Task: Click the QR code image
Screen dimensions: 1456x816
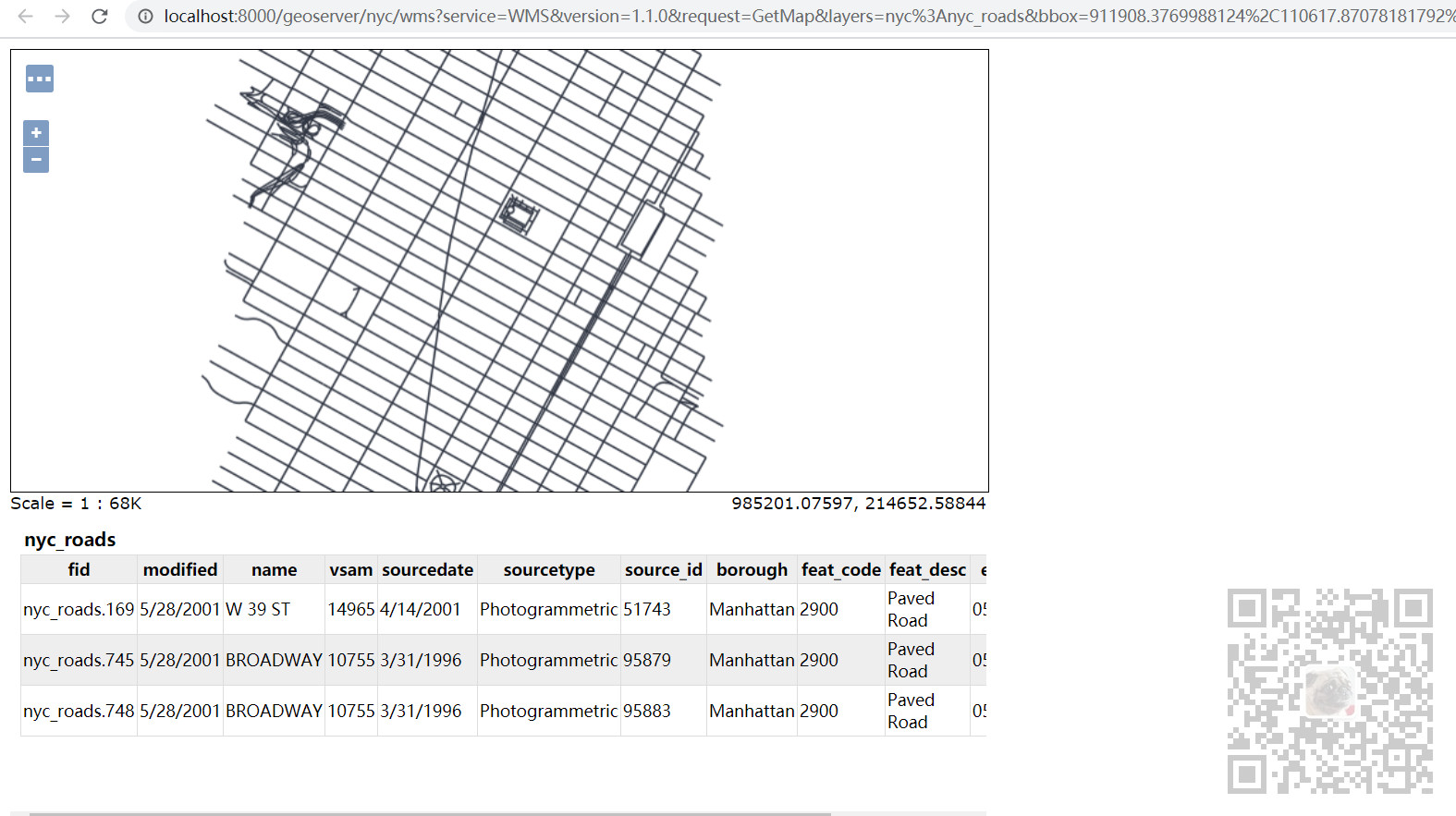Action: 1330,691
